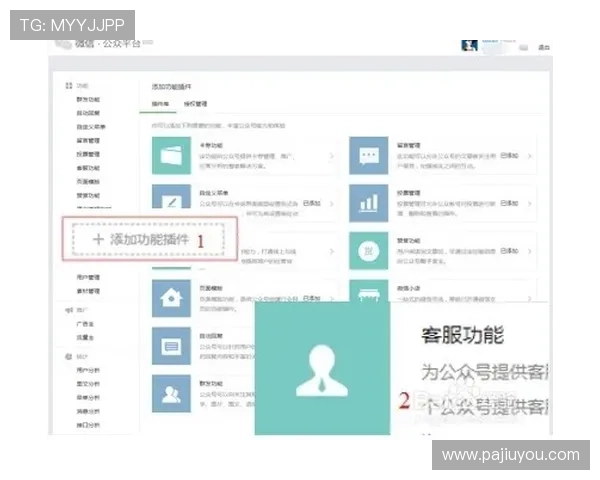The height and width of the screenshot is (480, 600).
Task: Click the 功能 grid icon in sidebar
Action: point(69,85)
